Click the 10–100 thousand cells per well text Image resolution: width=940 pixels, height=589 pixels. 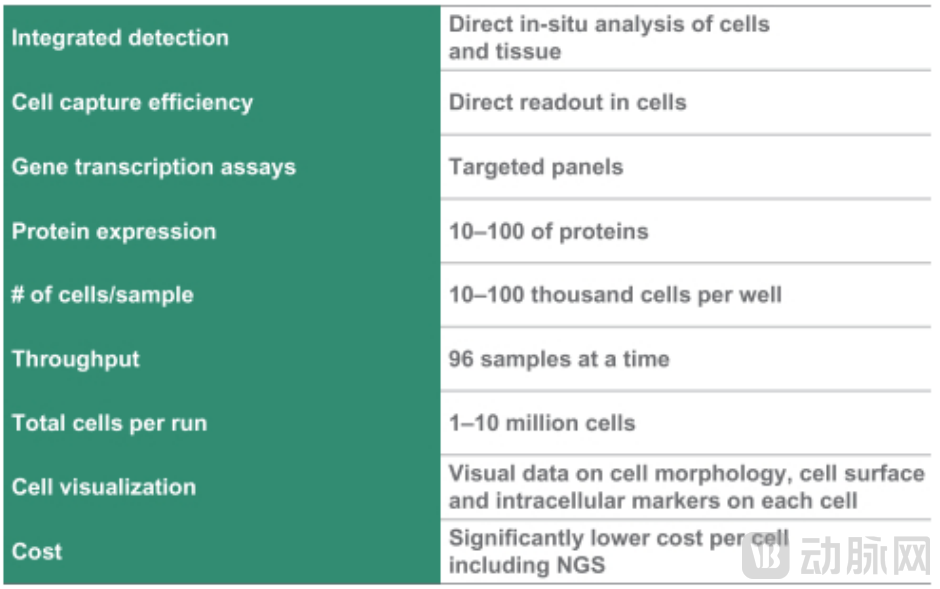(x=615, y=295)
